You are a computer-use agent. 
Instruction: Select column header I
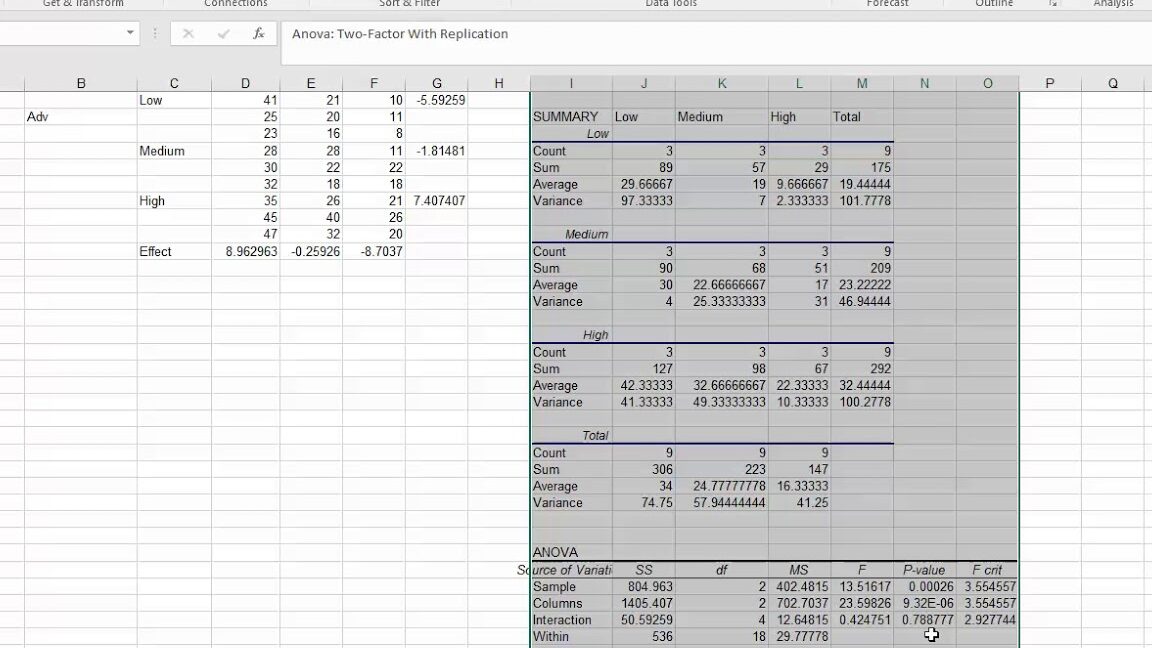tap(571, 83)
